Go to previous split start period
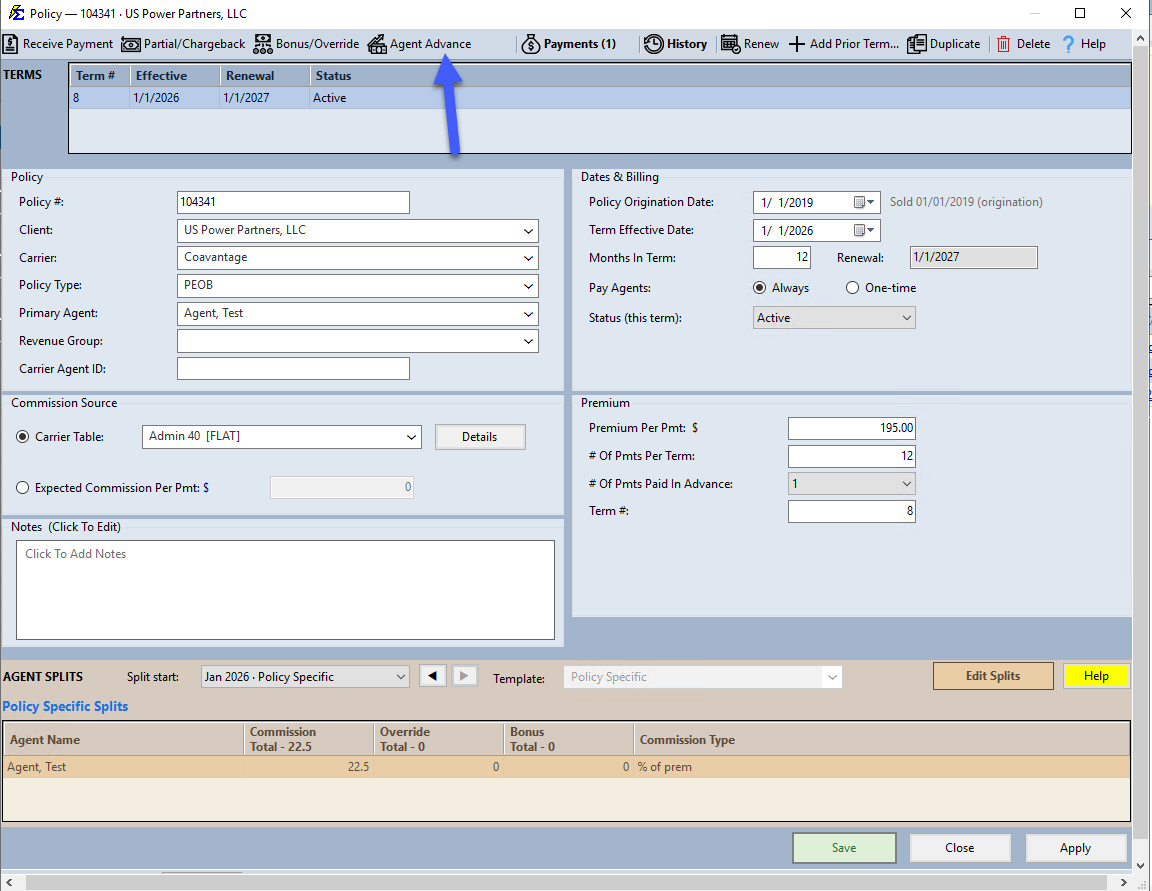 [433, 676]
